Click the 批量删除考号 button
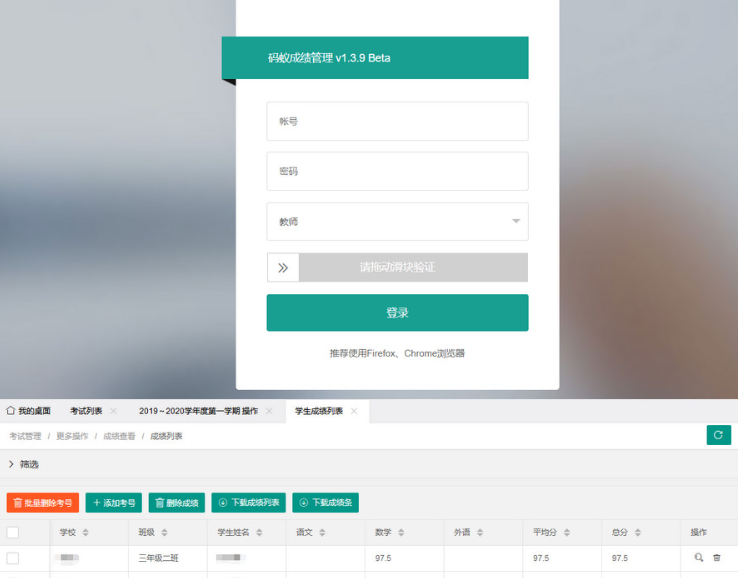738x578 pixels. coord(42,503)
